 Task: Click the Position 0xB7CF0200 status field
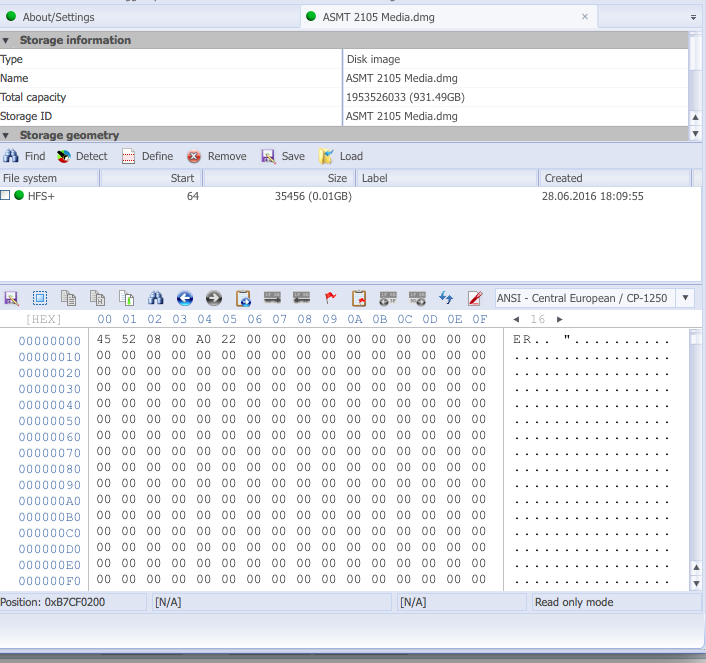73,603
